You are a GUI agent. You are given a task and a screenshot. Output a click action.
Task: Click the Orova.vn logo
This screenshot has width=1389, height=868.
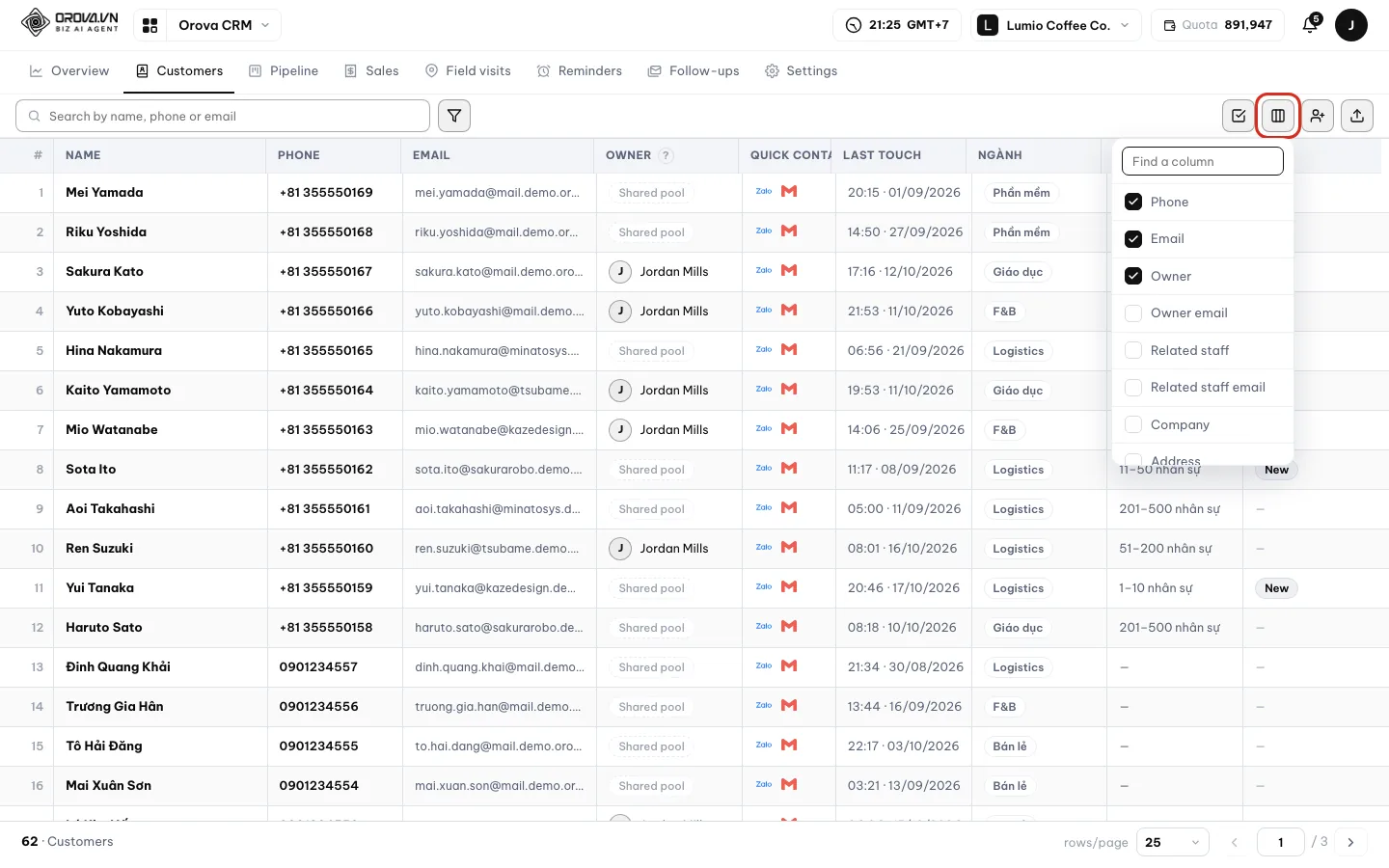pos(69,22)
